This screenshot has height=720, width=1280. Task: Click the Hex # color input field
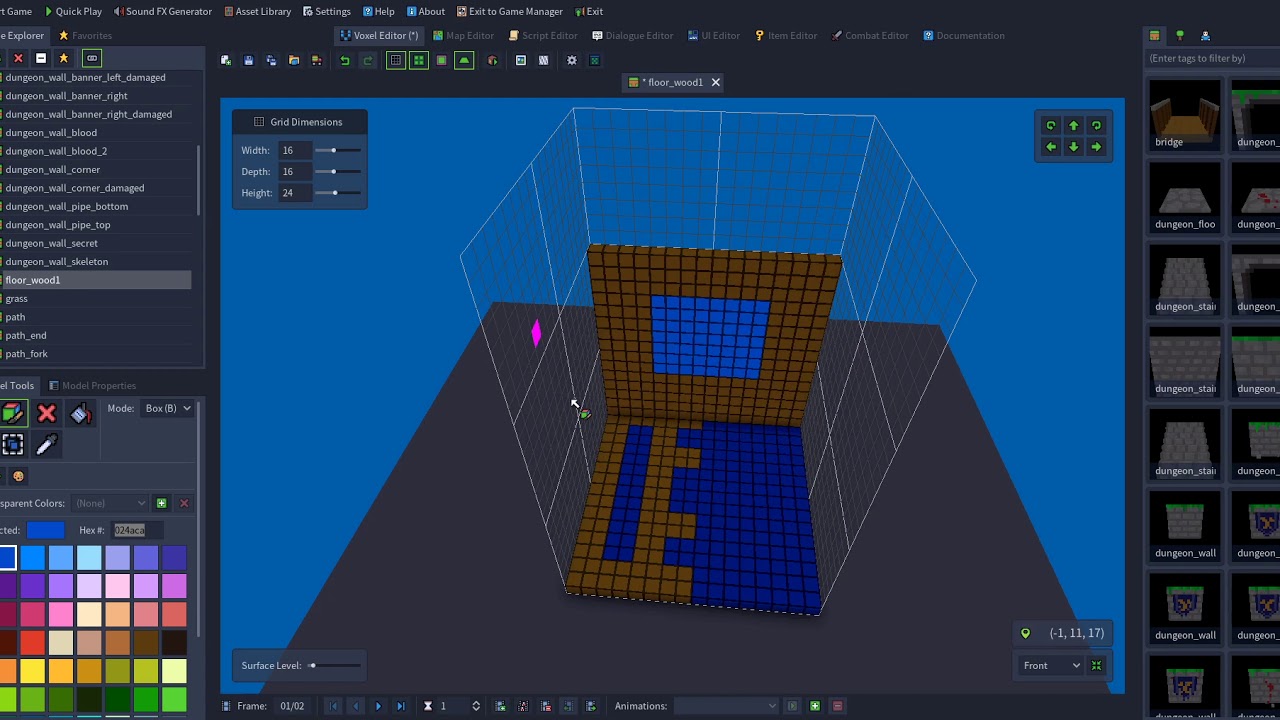click(137, 530)
